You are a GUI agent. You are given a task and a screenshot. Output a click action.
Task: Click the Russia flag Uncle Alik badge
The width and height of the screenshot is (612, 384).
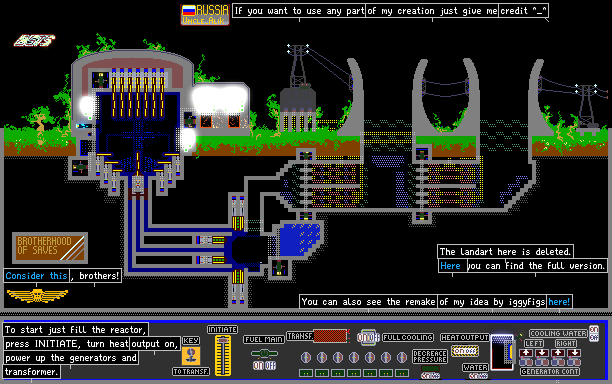(x=205, y=15)
